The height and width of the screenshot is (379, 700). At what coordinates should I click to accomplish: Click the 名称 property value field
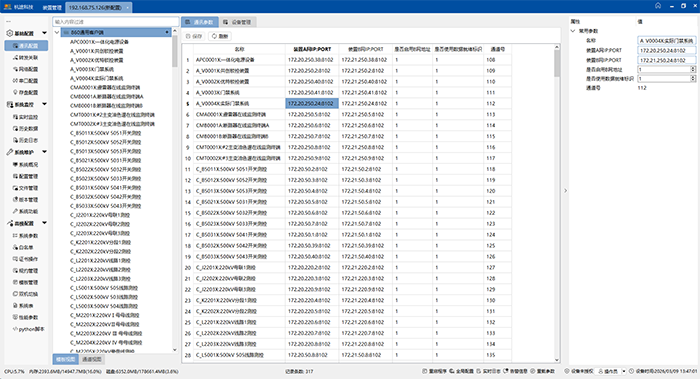tap(666, 41)
